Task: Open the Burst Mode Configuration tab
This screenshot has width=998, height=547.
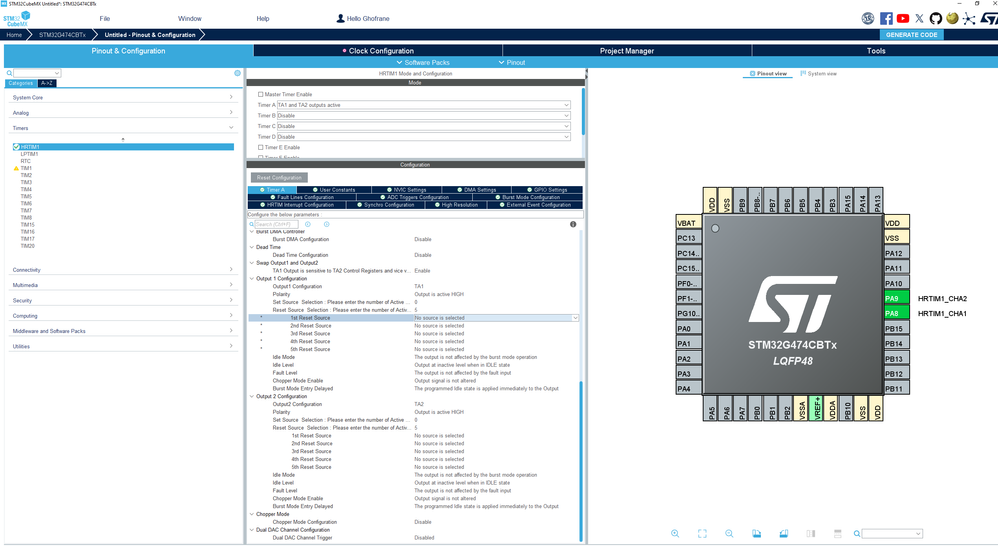Action: [x=528, y=197]
